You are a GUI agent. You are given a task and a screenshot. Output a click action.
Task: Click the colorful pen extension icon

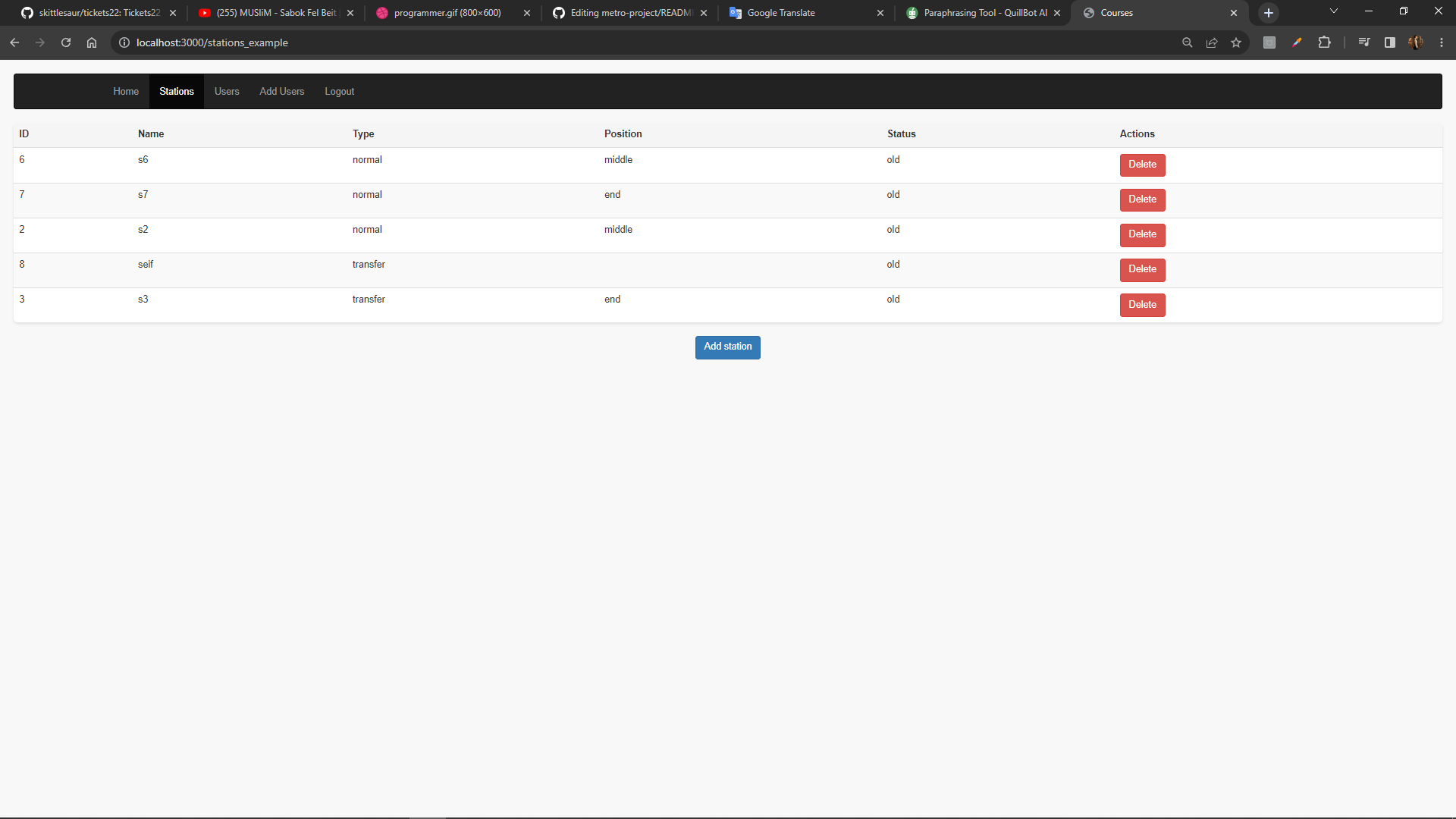point(1297,42)
